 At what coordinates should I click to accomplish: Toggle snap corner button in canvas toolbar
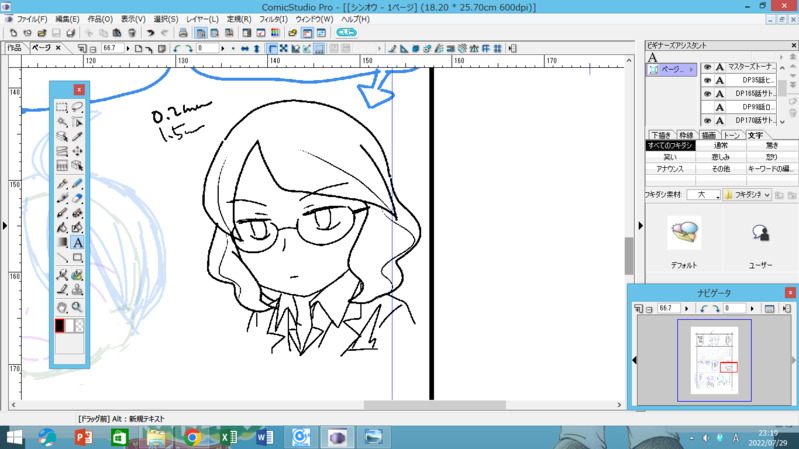tap(273, 48)
